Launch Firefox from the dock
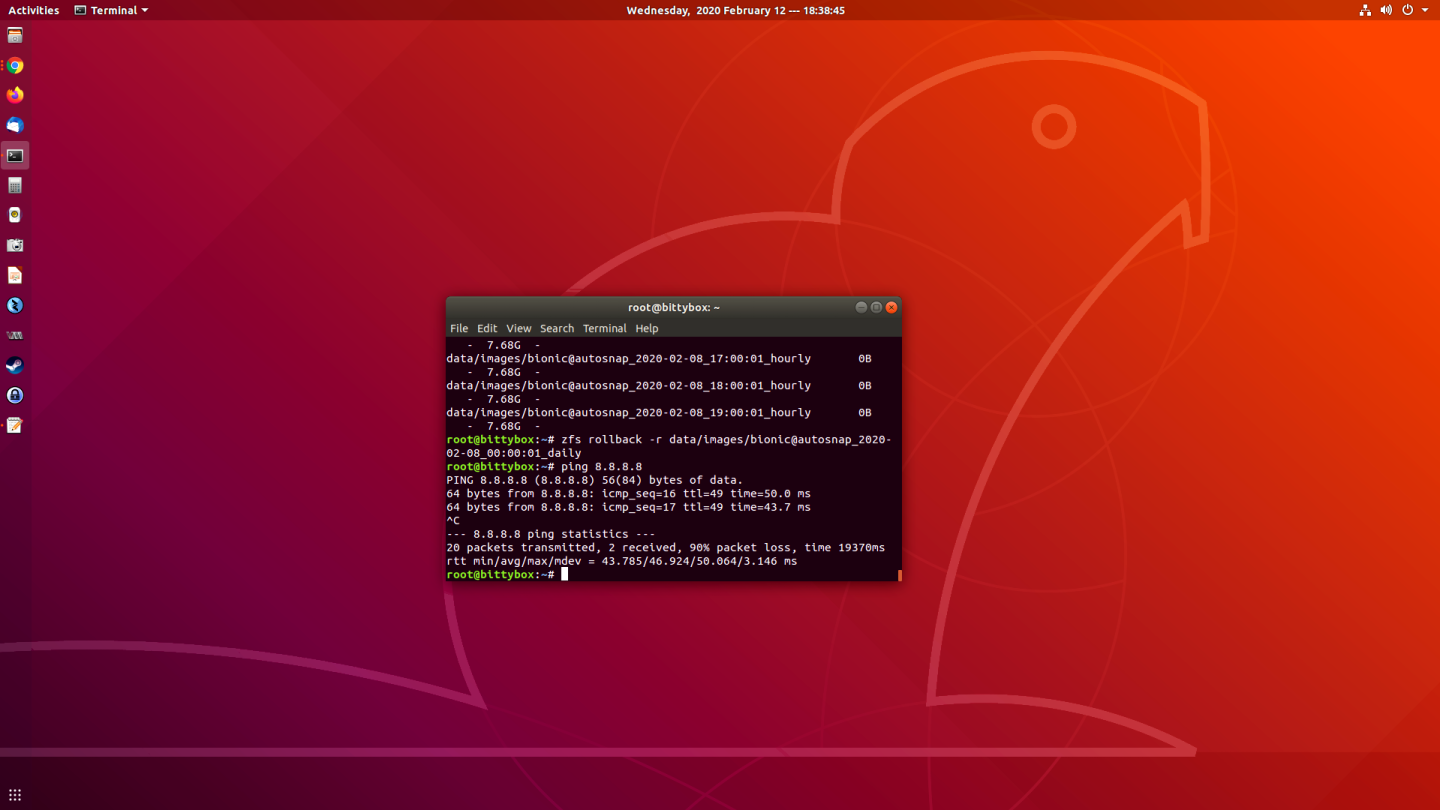The height and width of the screenshot is (810, 1440). click(x=14, y=95)
